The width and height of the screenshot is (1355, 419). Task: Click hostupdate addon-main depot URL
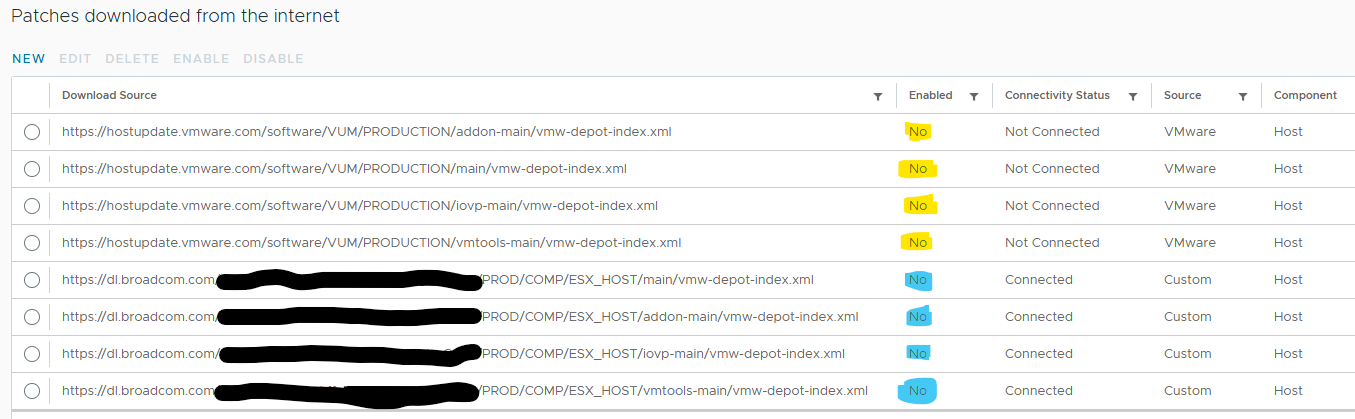pos(366,132)
